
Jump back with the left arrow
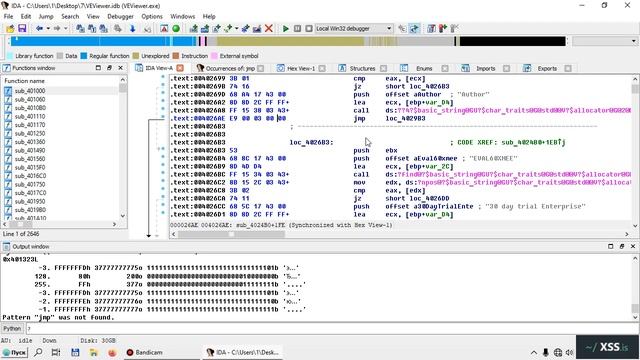(x=39, y=29)
